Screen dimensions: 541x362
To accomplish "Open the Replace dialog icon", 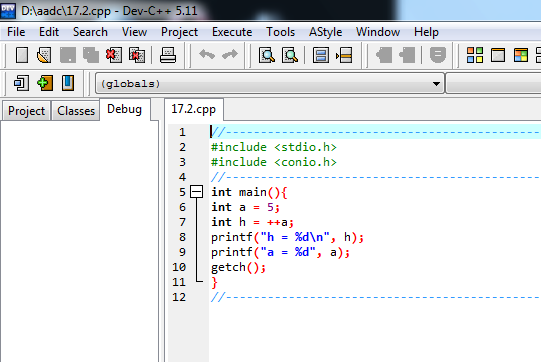I will [290, 55].
